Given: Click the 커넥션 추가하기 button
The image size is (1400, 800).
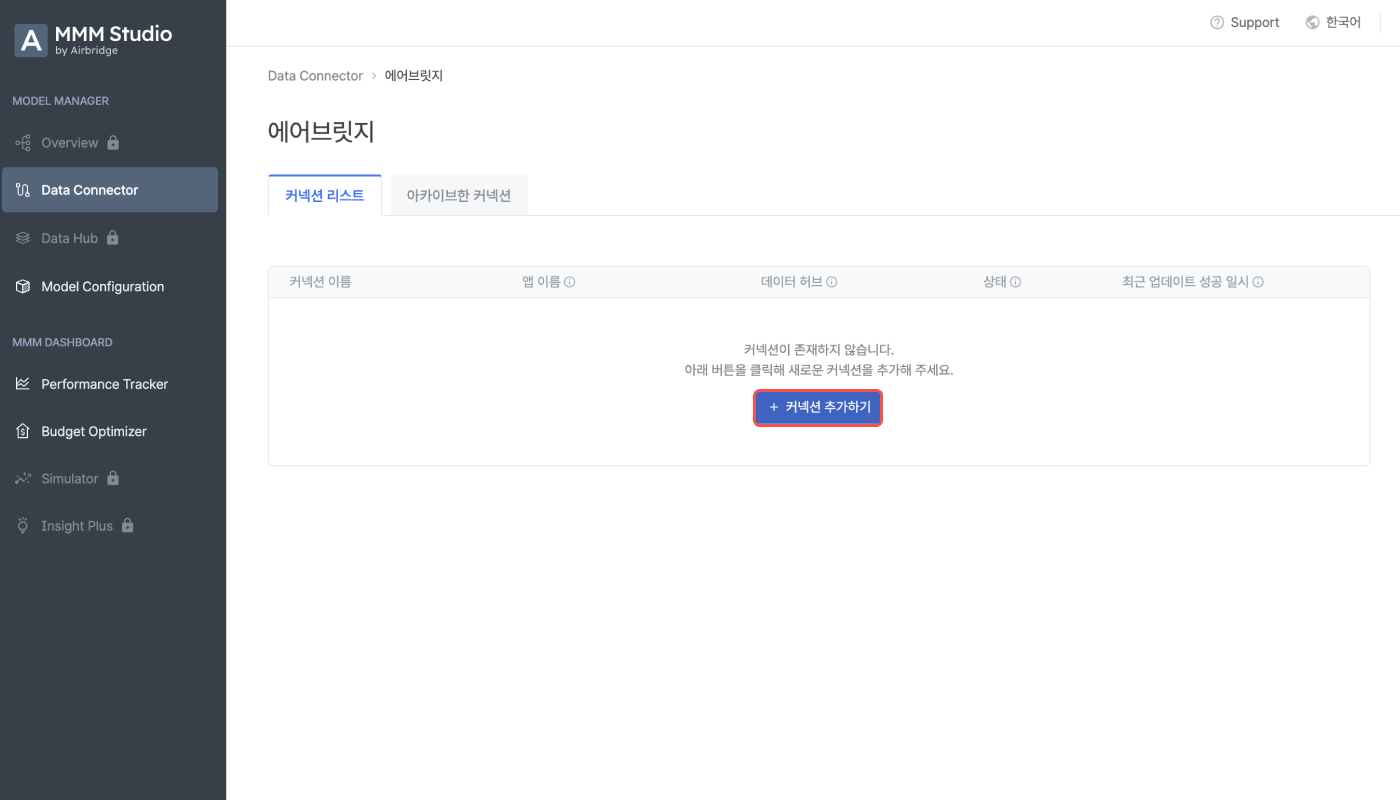Looking at the screenshot, I should coord(818,408).
